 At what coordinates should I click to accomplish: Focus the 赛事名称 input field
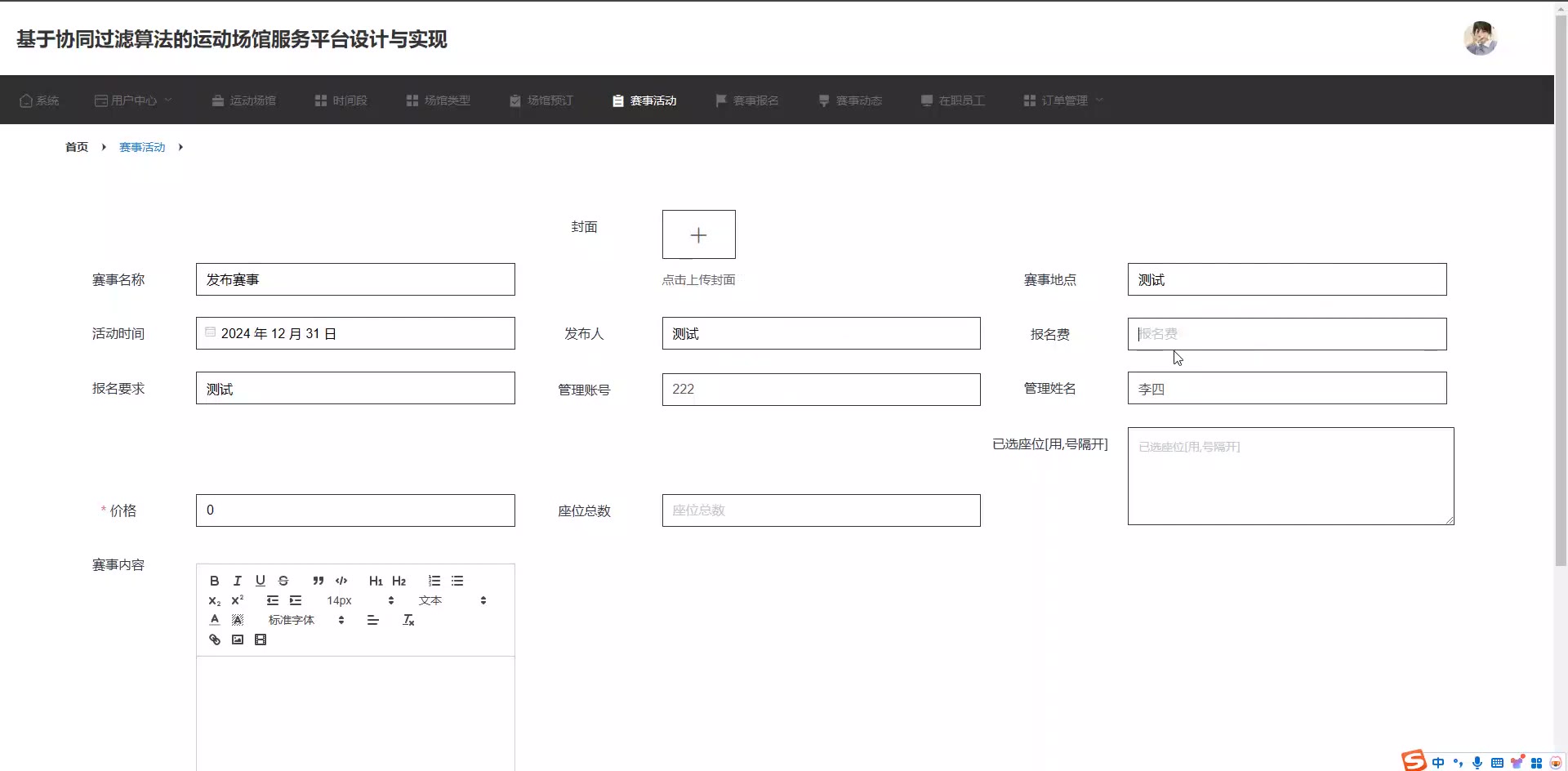point(355,279)
